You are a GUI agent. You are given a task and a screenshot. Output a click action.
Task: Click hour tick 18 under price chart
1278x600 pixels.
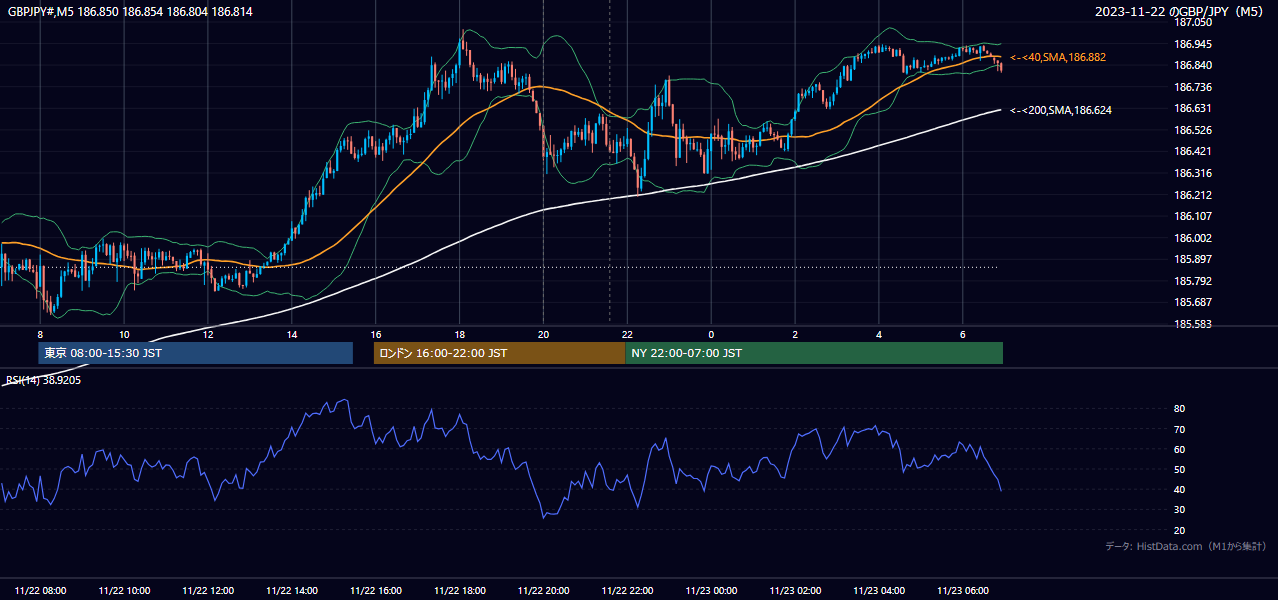459,334
